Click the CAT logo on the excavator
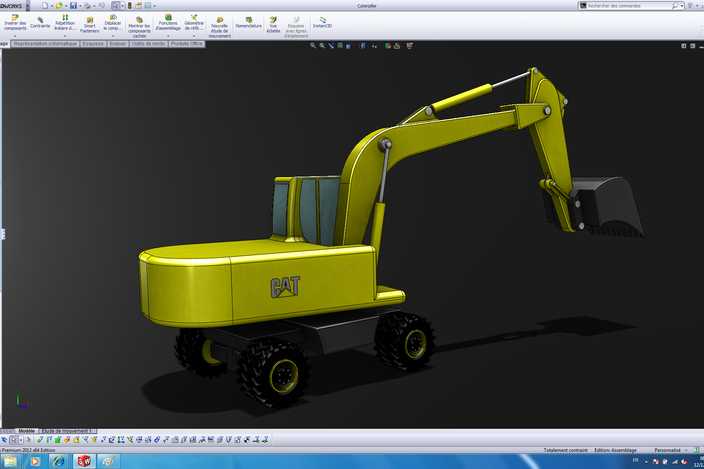 pos(285,287)
